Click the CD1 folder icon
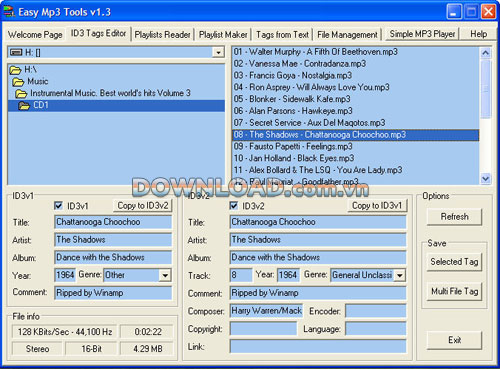Screen dimensions: 500x369 pyautogui.click(x=24, y=106)
